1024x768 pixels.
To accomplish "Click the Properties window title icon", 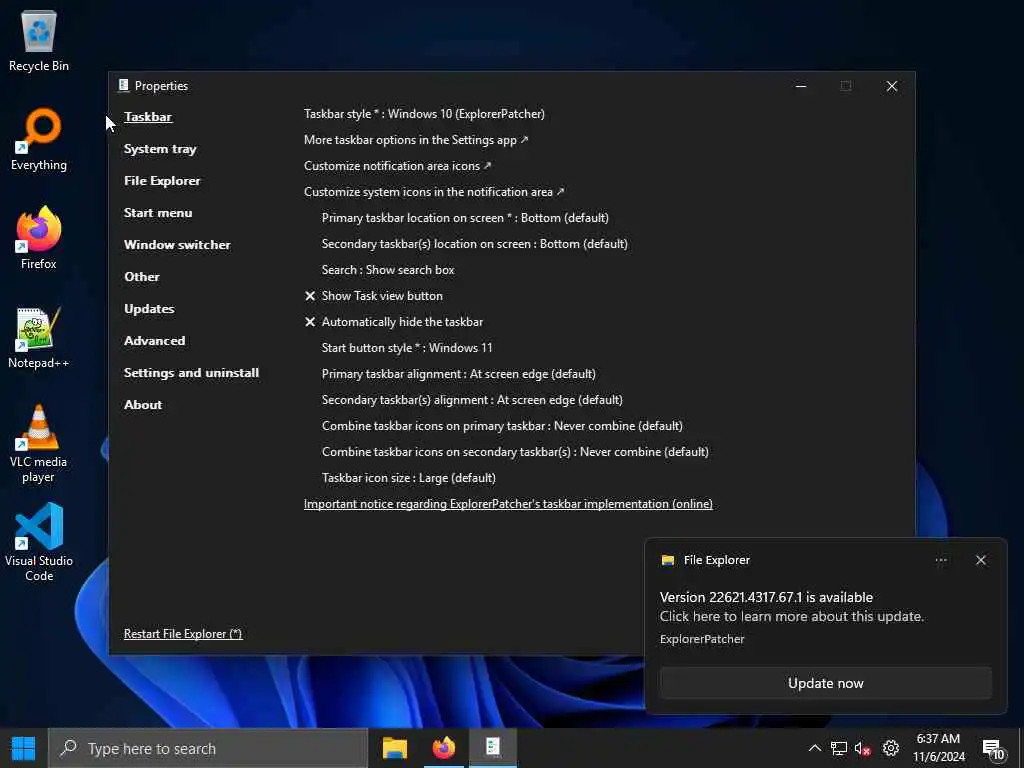I will (x=123, y=86).
